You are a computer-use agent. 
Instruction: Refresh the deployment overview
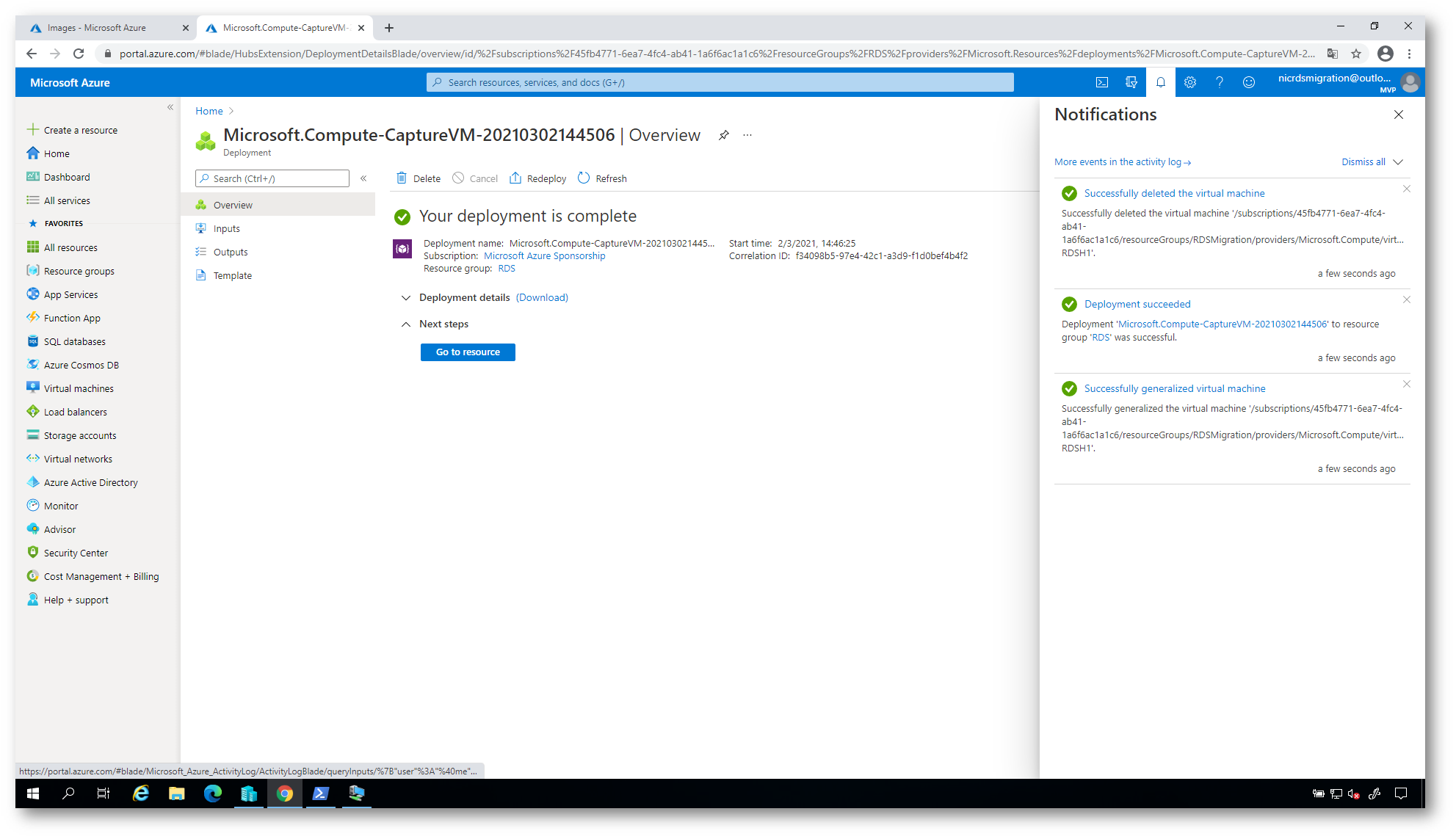(602, 178)
